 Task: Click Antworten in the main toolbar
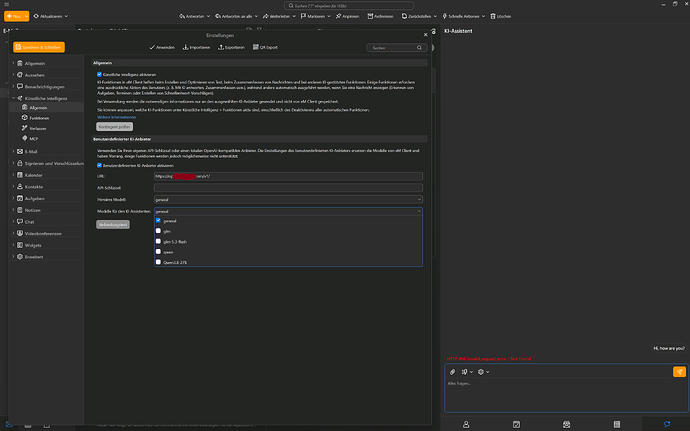click(192, 16)
